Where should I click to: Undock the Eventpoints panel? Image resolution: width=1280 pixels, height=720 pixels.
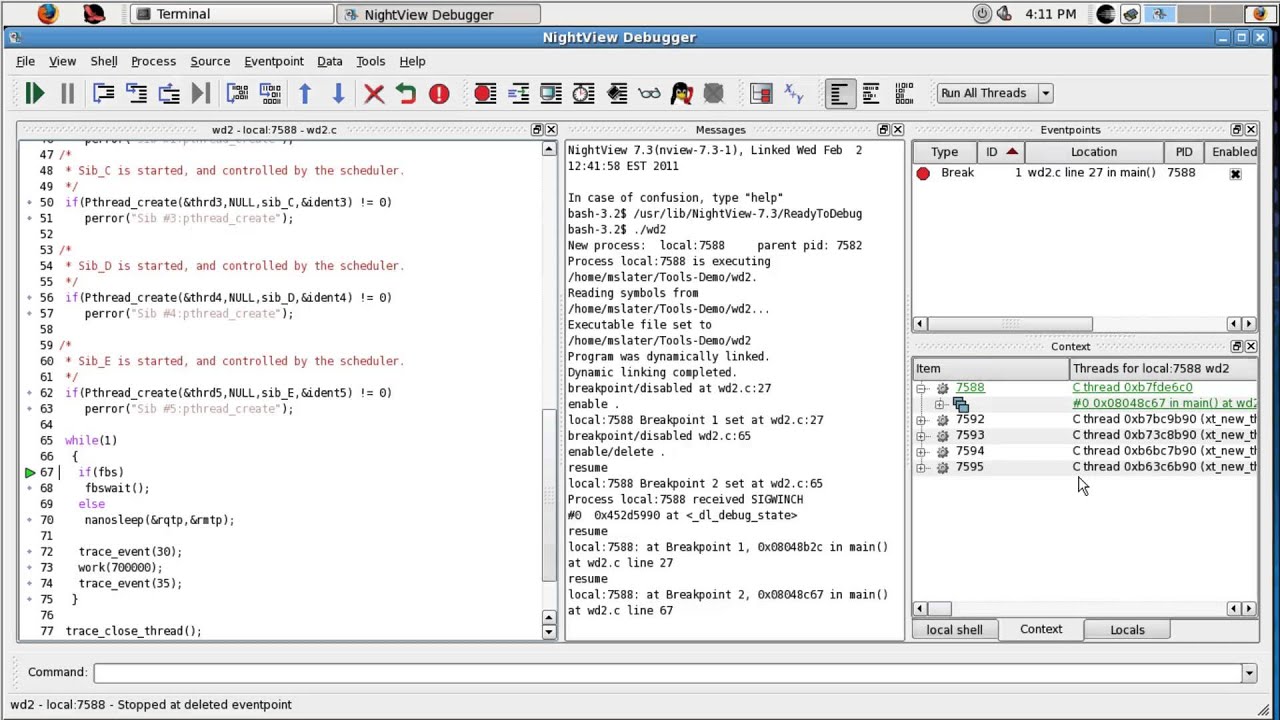point(1236,130)
